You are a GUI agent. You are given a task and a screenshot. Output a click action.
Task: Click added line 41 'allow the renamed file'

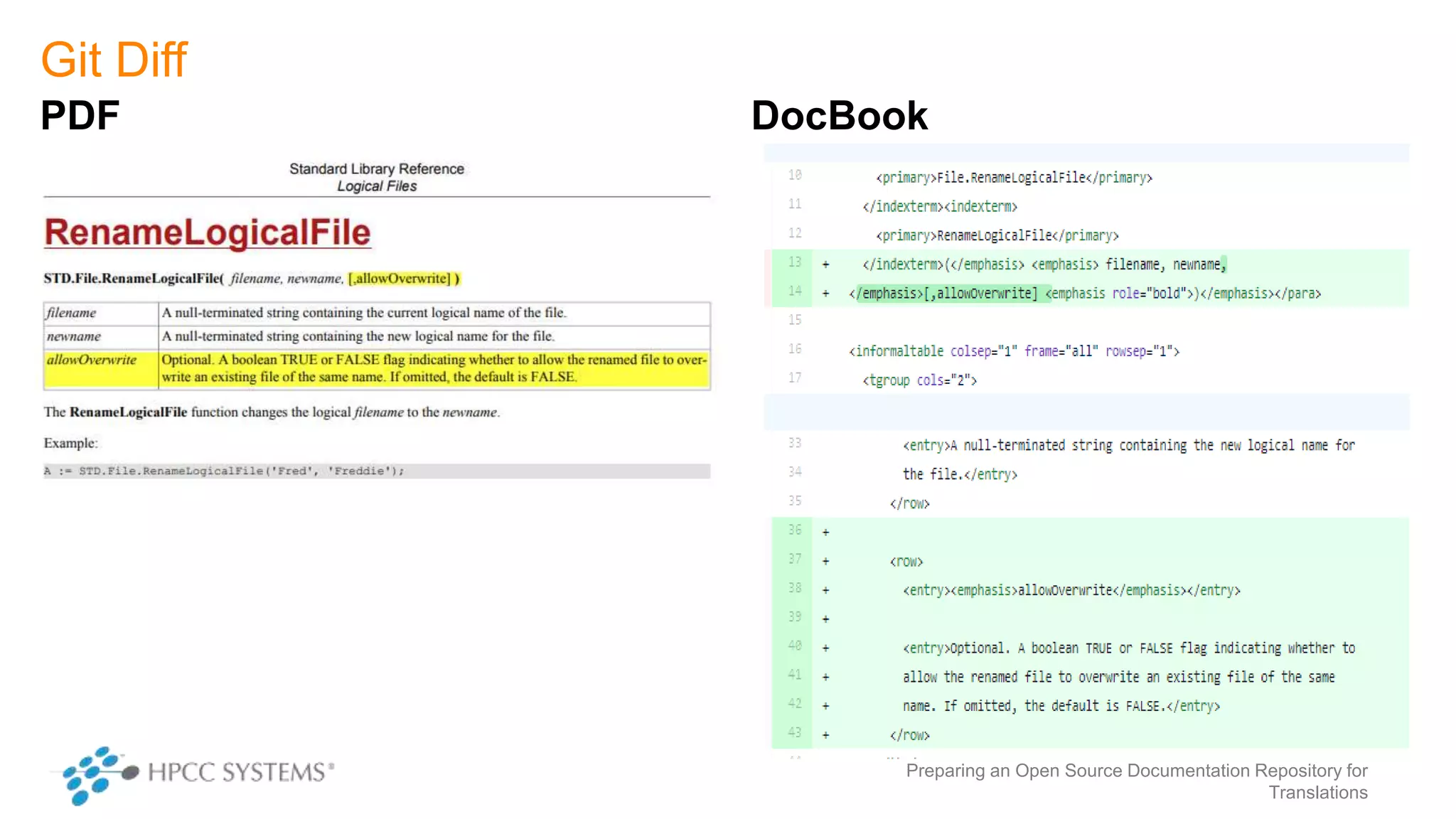coord(1119,678)
